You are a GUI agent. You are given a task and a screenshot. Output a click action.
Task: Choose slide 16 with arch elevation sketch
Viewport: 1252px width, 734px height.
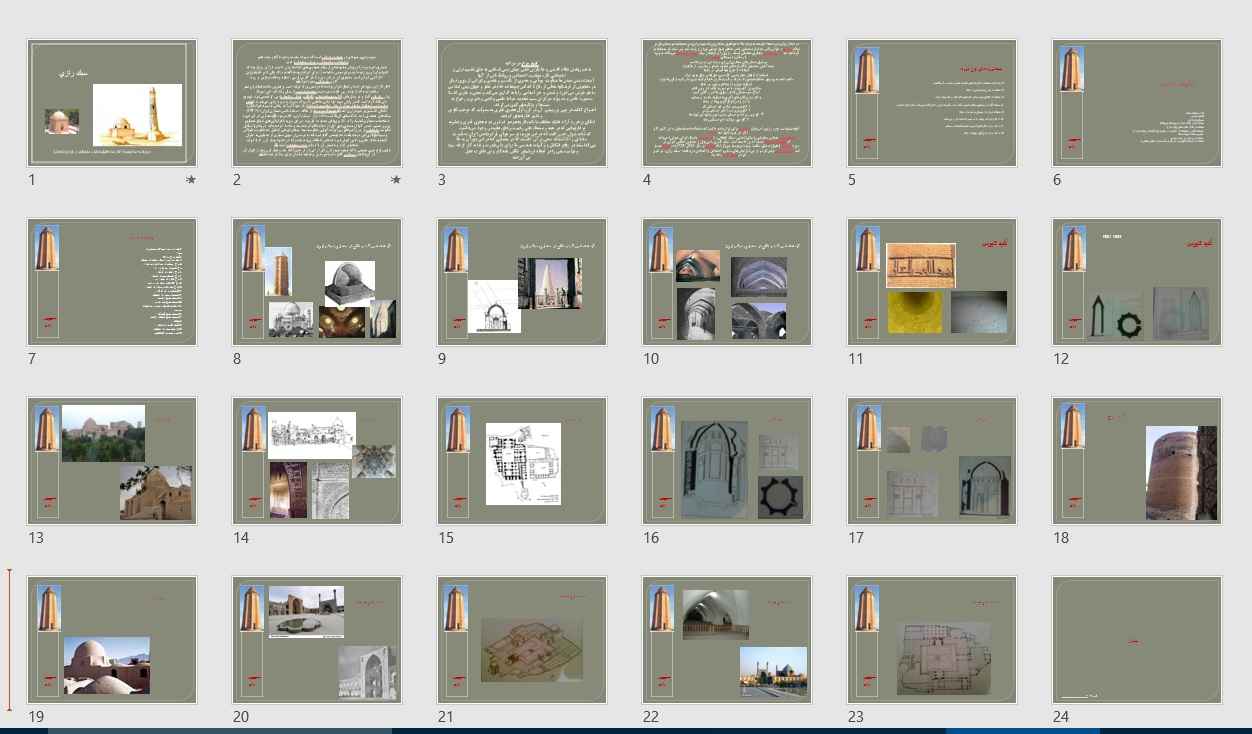727,461
